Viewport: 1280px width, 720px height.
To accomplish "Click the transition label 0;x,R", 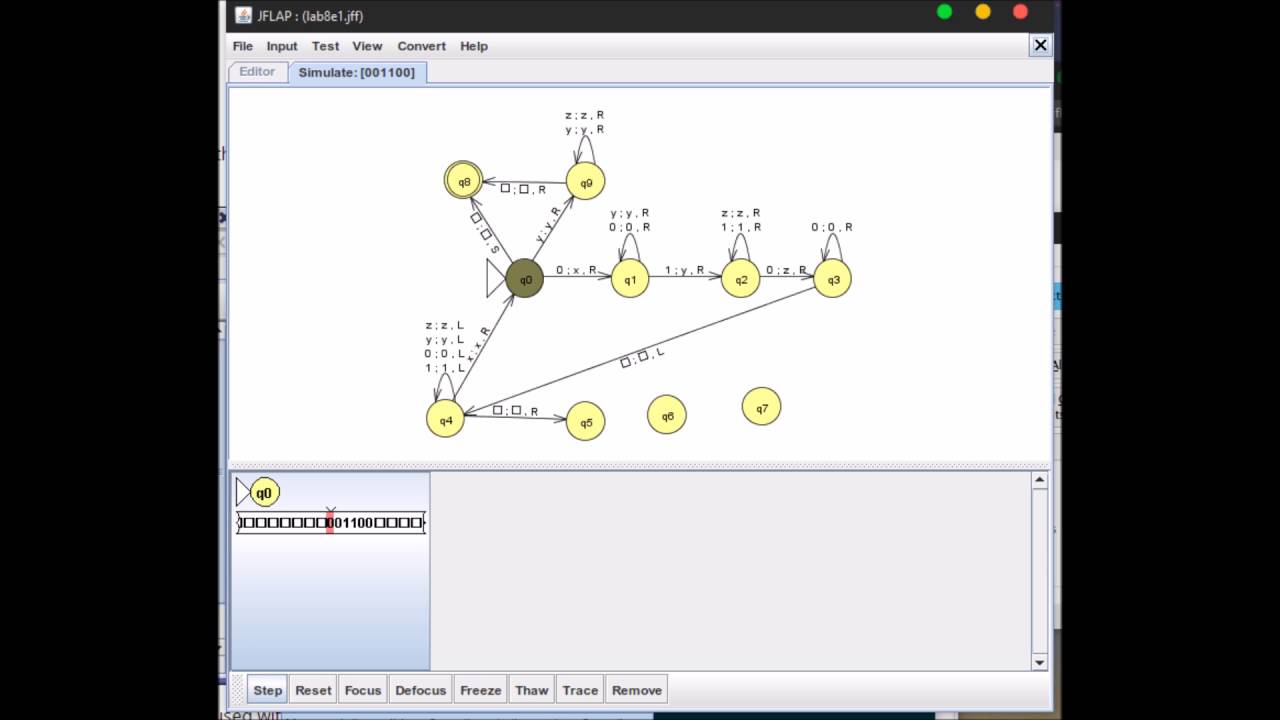I will click(577, 270).
